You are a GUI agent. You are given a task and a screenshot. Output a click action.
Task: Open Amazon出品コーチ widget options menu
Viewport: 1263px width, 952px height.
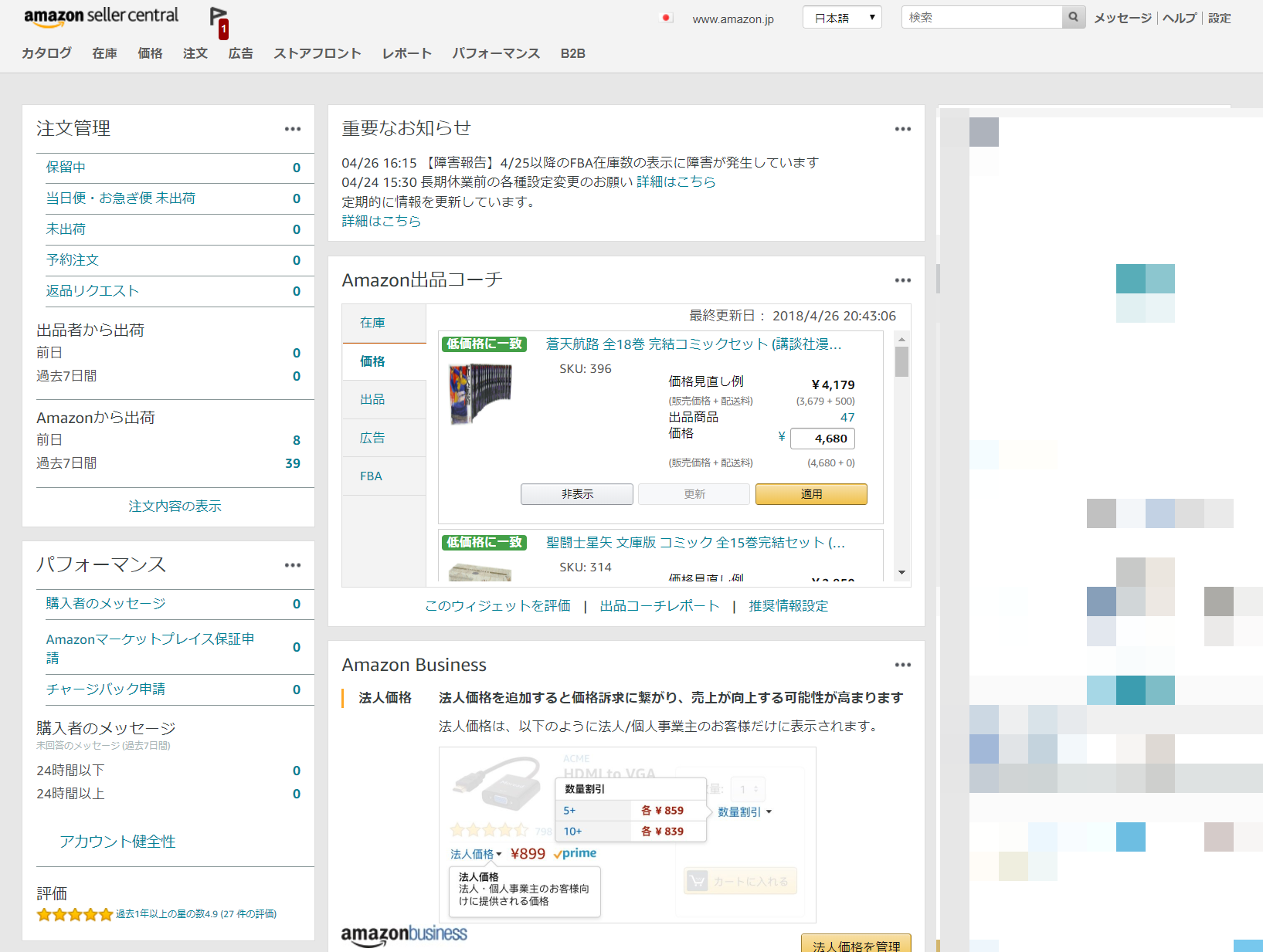click(902, 280)
